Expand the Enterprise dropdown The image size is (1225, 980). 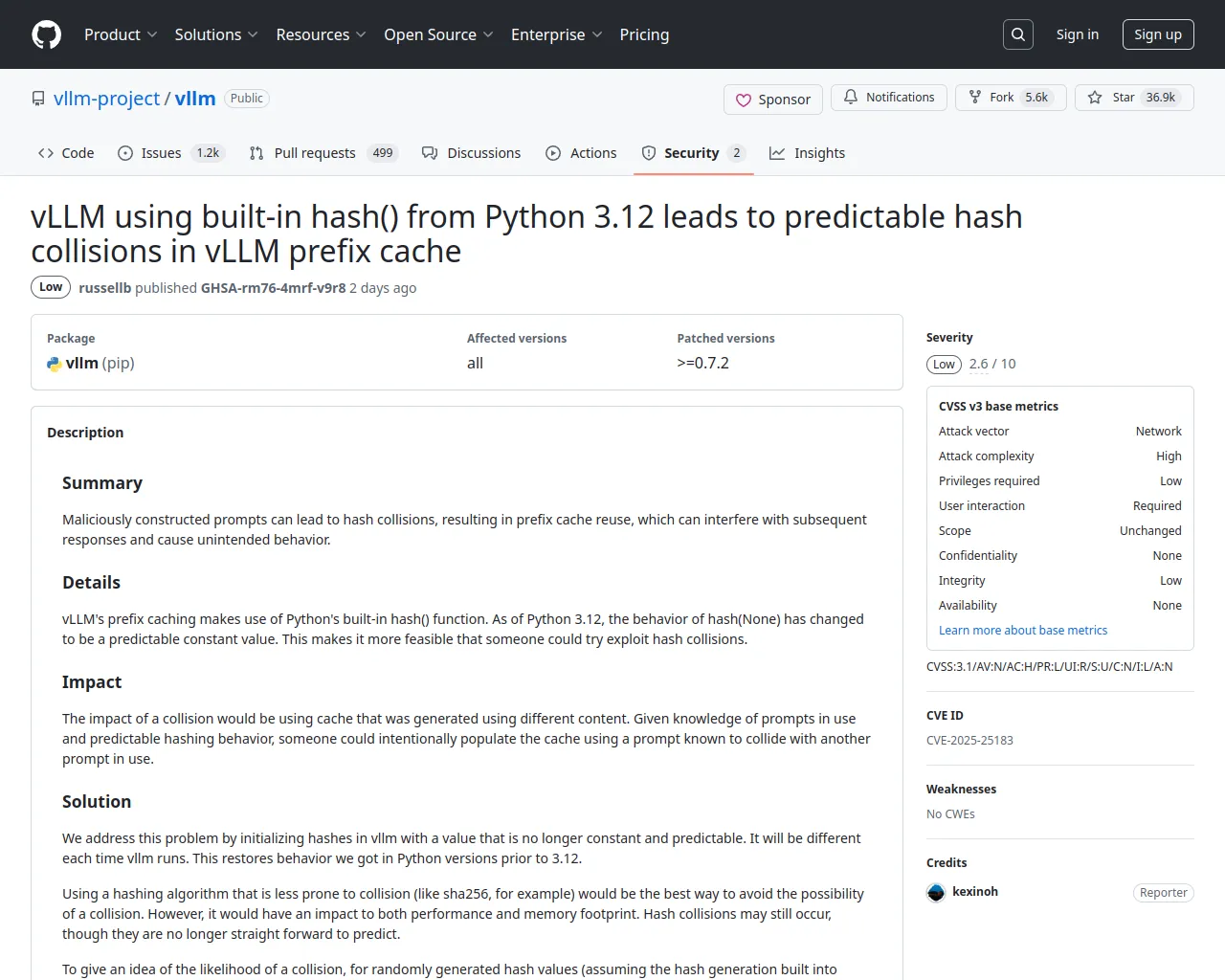(556, 34)
